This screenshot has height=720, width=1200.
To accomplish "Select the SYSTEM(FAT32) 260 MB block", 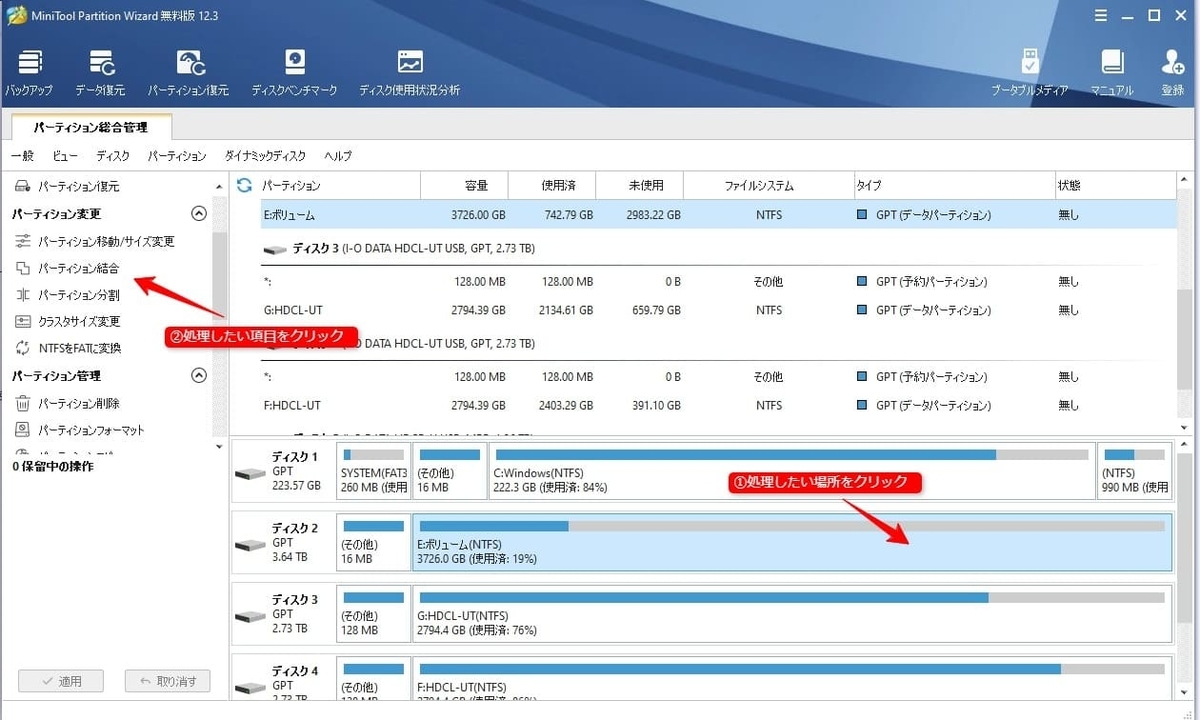I will [373, 470].
